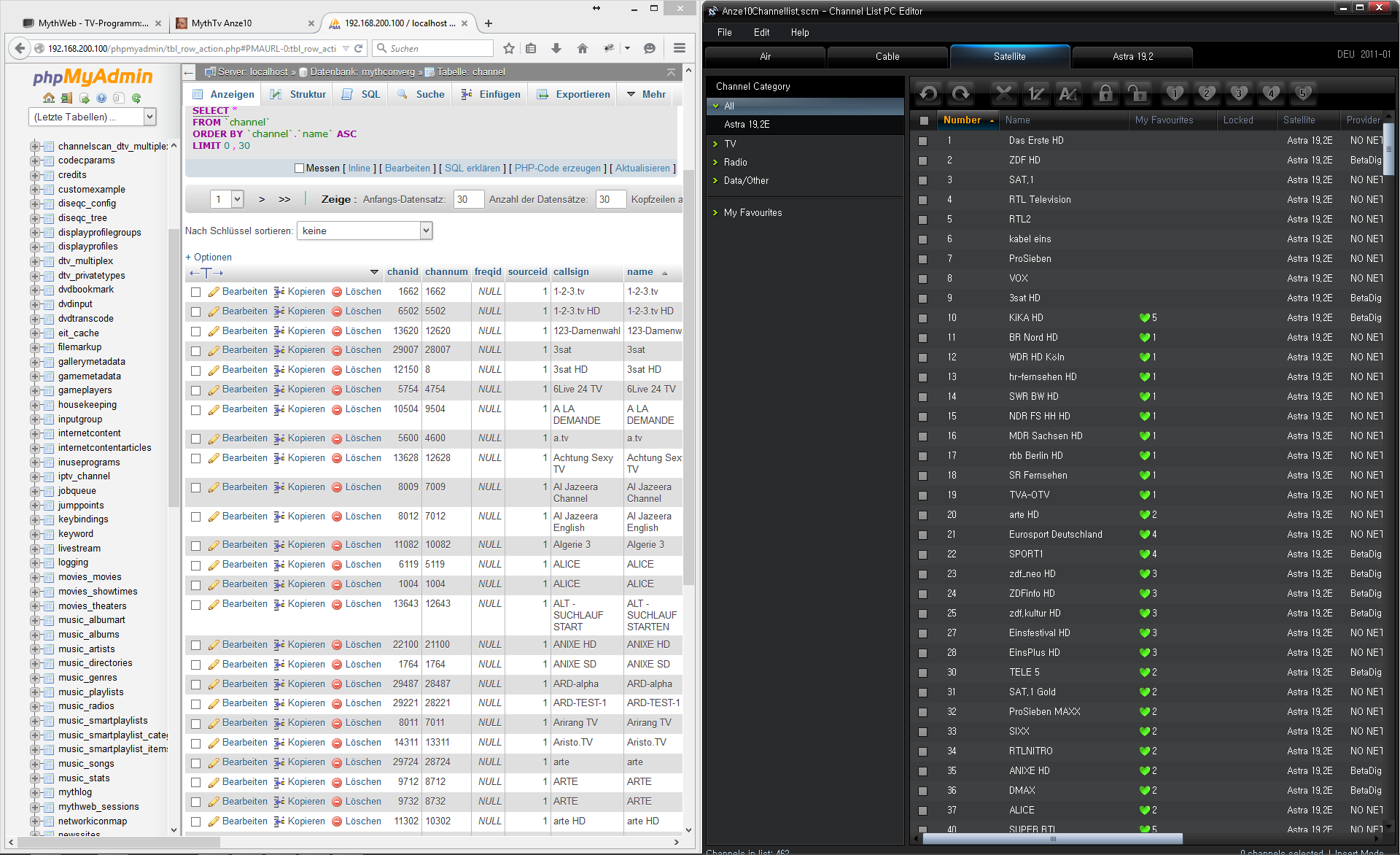Open the Struktur tab
Image resolution: width=1400 pixels, height=855 pixels.
(297, 94)
